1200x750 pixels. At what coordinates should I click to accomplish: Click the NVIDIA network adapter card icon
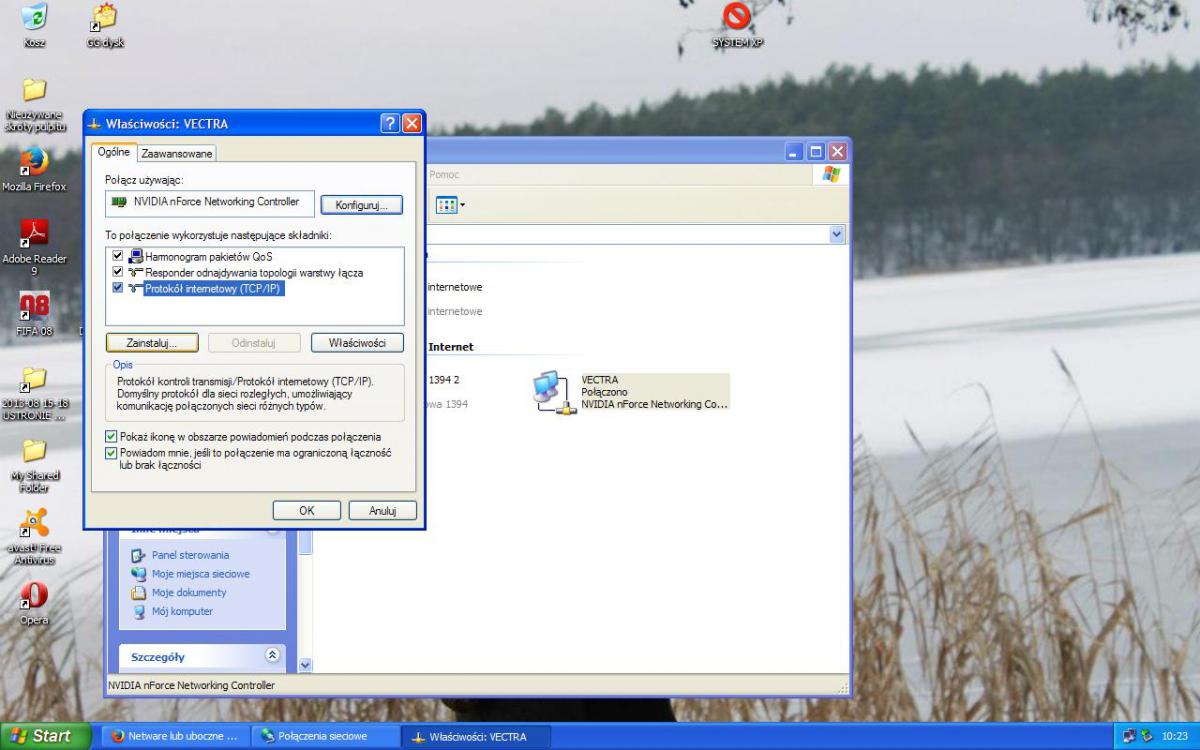click(x=119, y=202)
